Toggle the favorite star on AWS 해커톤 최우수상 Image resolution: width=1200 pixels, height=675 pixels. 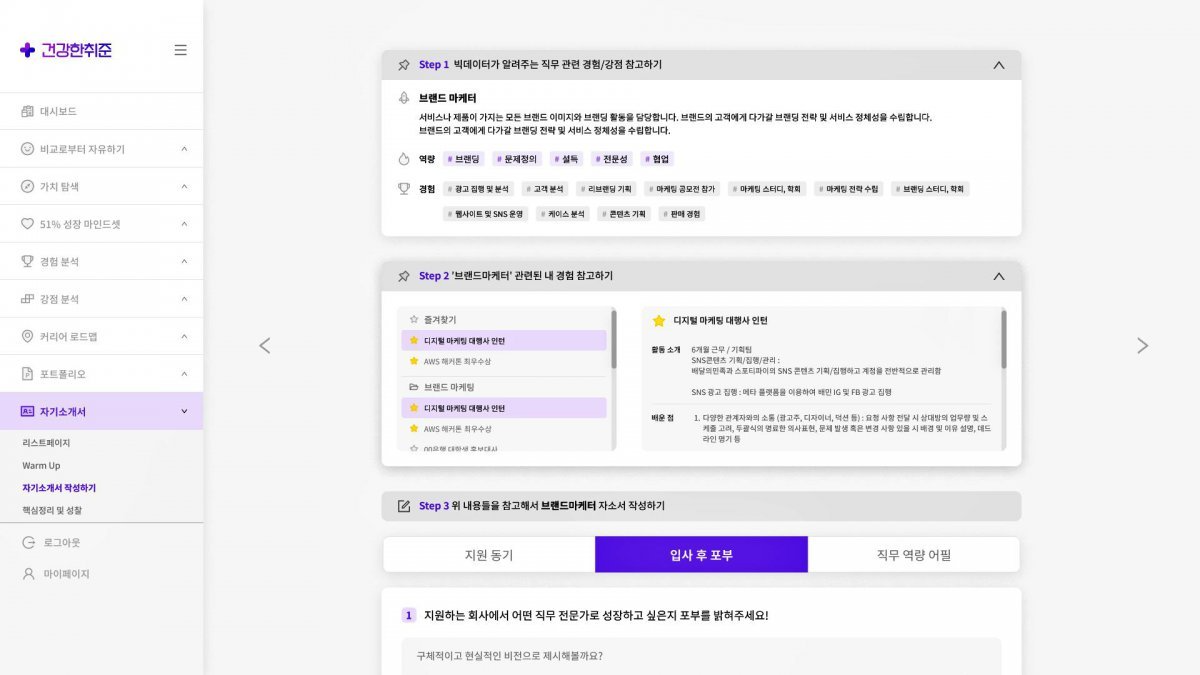tap(414, 360)
